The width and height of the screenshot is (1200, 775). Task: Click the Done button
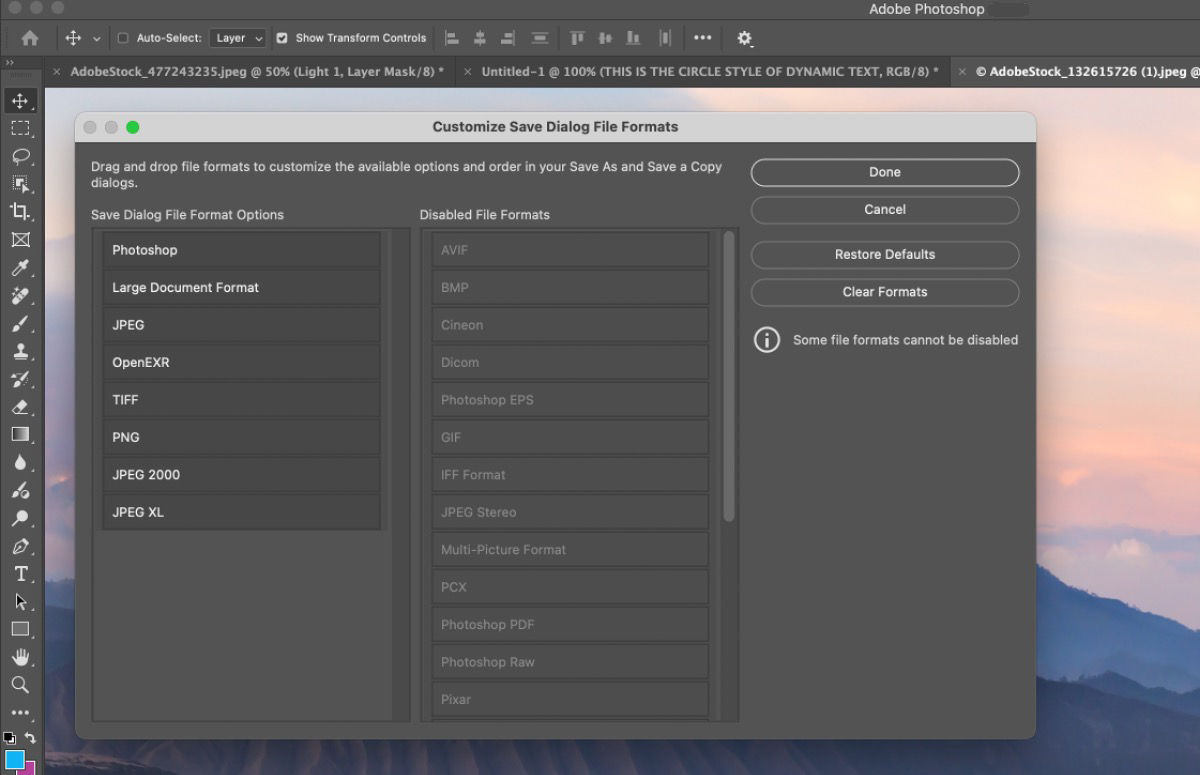(885, 172)
